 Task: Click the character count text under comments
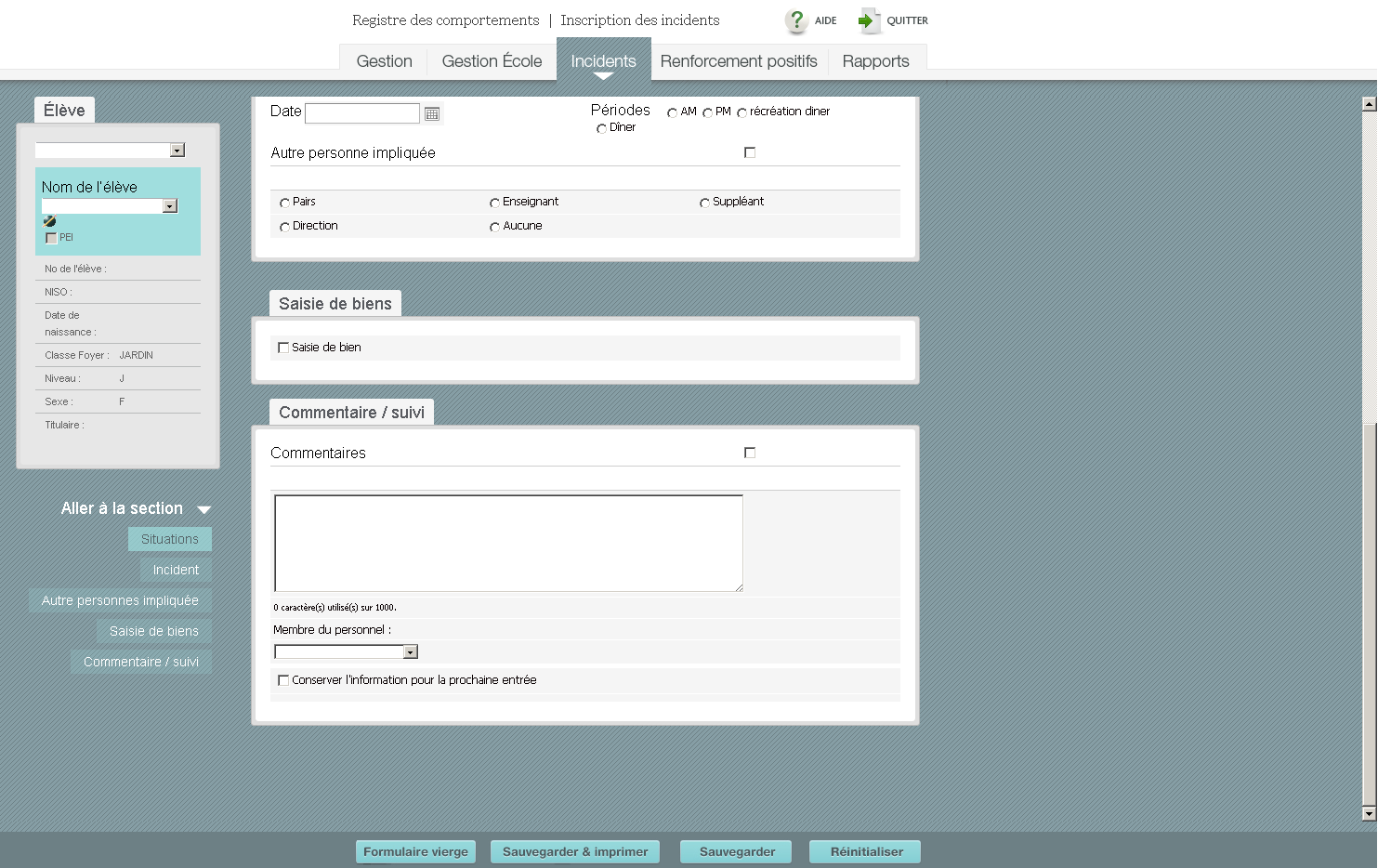coord(335,608)
